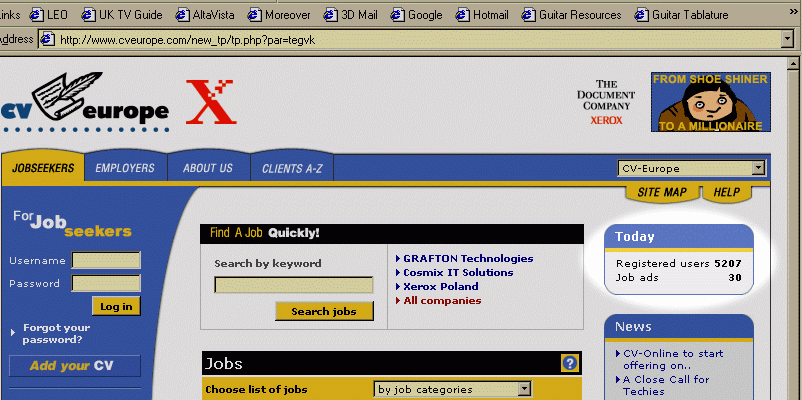Click the Search jobs button
This screenshot has width=802, height=400.
tap(324, 311)
